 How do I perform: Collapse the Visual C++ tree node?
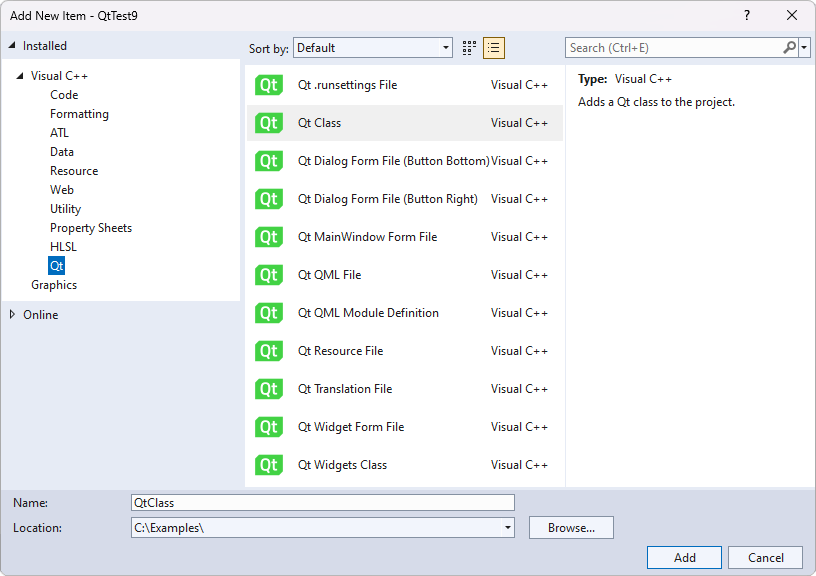[x=22, y=75]
